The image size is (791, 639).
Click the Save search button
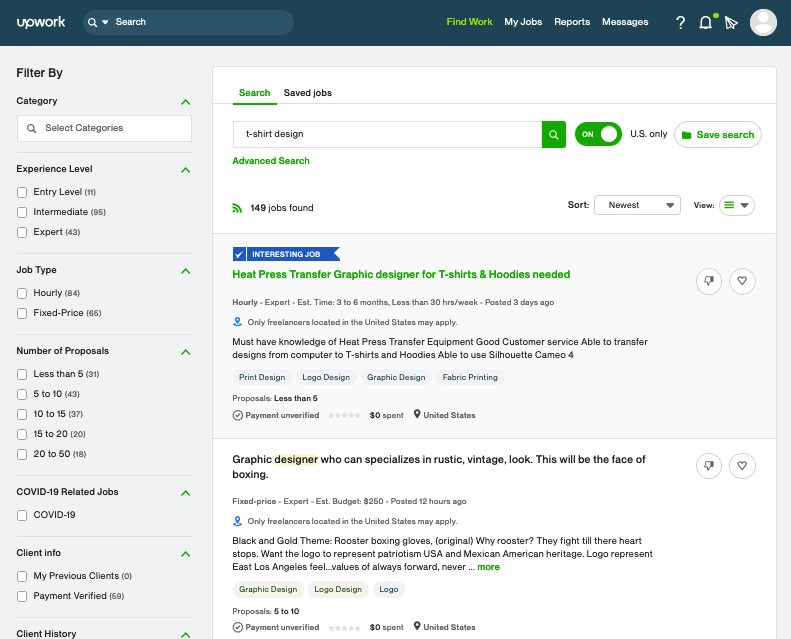pyautogui.click(x=718, y=135)
